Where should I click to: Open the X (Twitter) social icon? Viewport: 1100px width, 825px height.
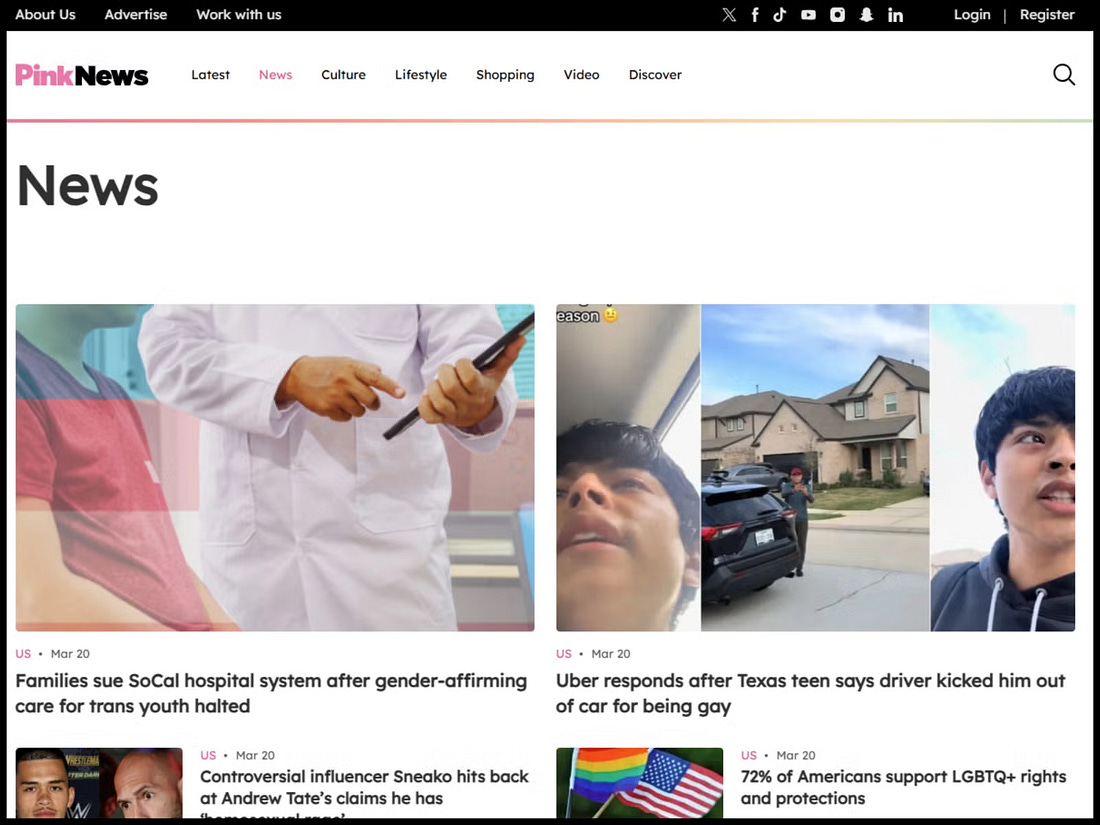click(x=729, y=15)
